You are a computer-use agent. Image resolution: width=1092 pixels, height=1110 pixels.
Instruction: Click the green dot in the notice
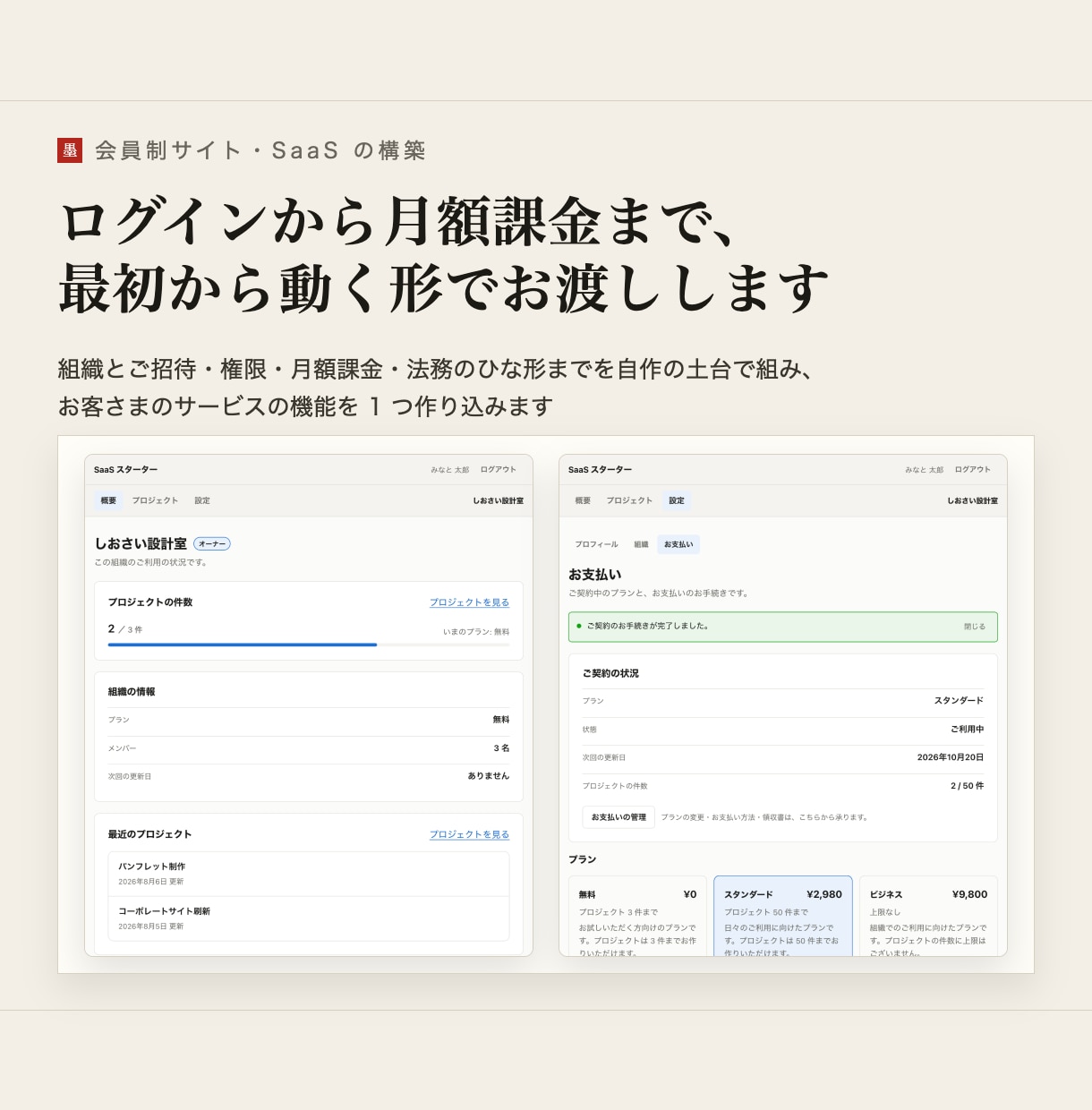[x=579, y=626]
